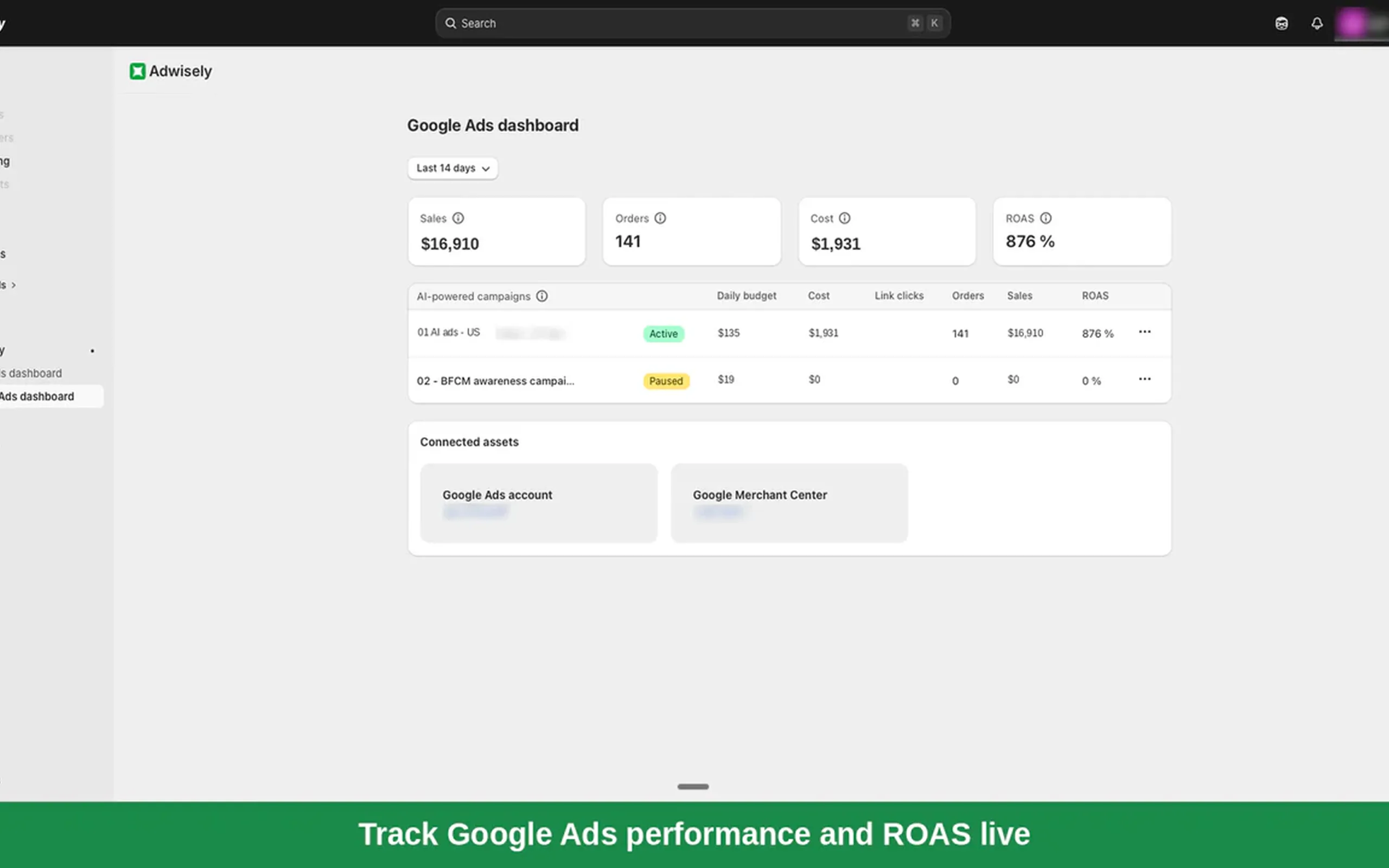Click the 02 - BFCM awareness campaign name
The height and width of the screenshot is (868, 1389).
pyautogui.click(x=495, y=381)
